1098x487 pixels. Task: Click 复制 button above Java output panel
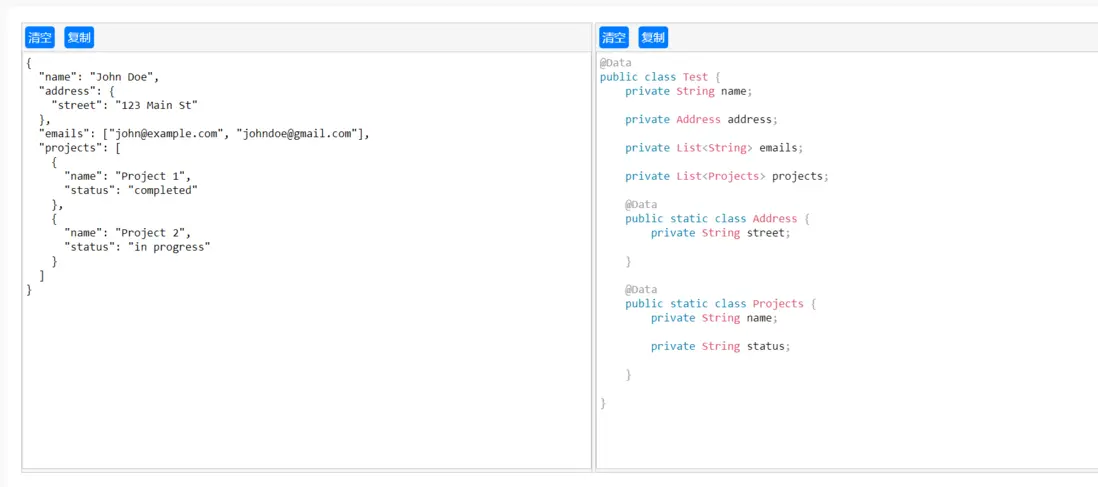click(653, 37)
